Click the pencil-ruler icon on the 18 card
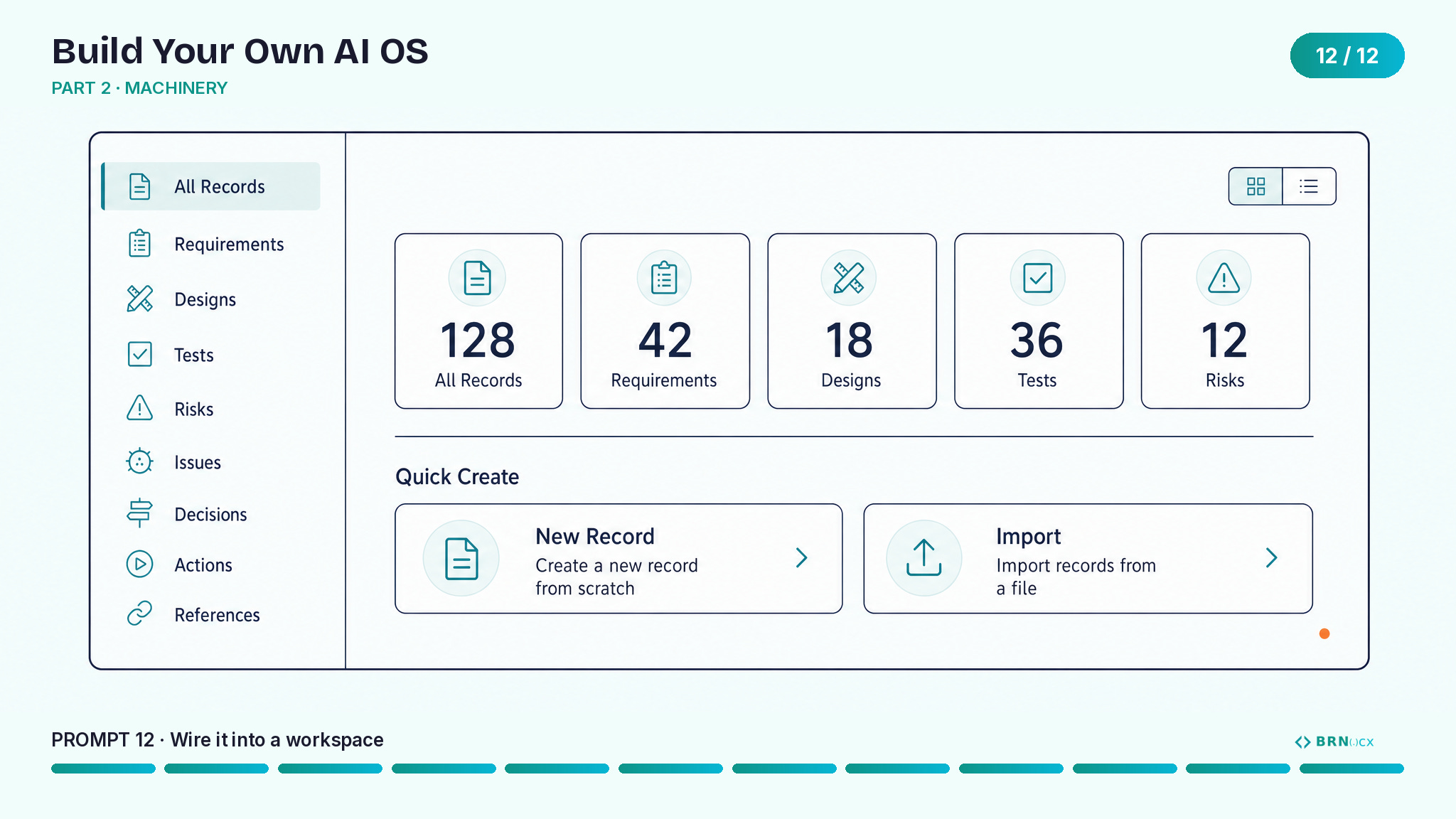1456x819 pixels. (x=849, y=278)
